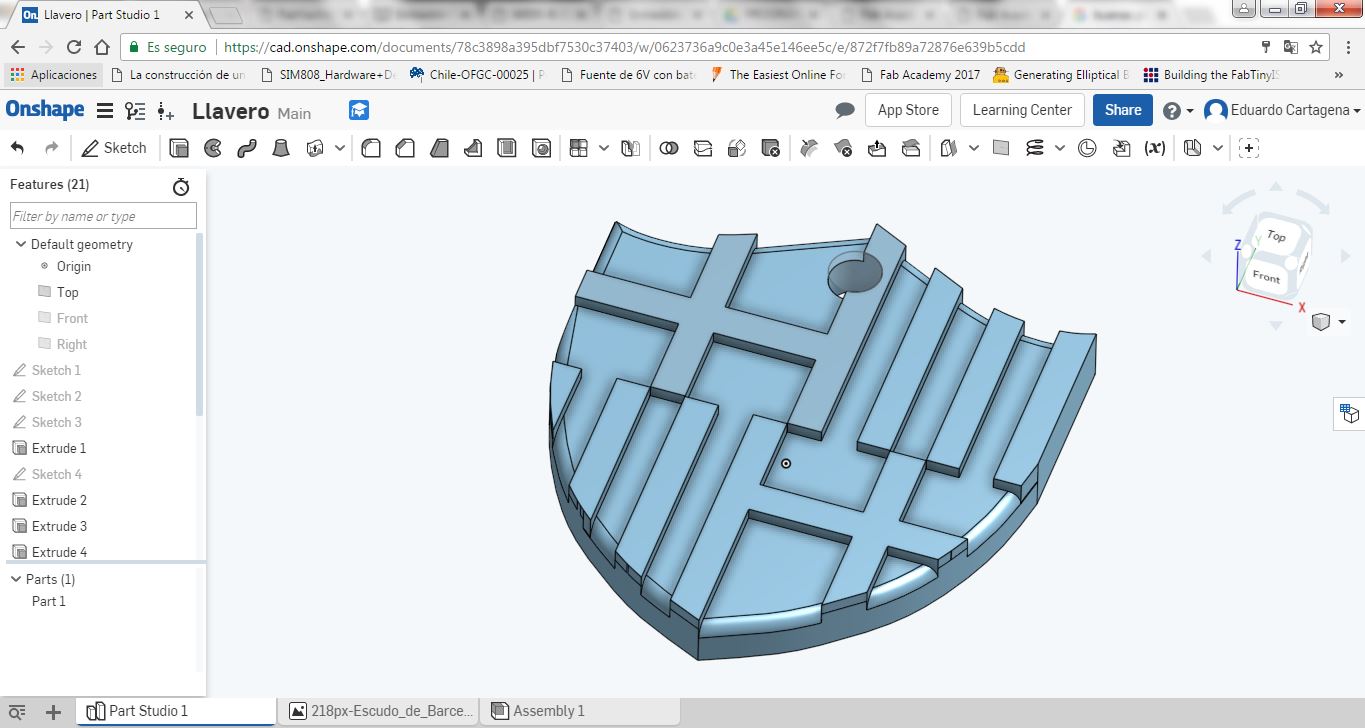Select the Shell tool
The height and width of the screenshot is (728, 1365).
coord(507,148)
